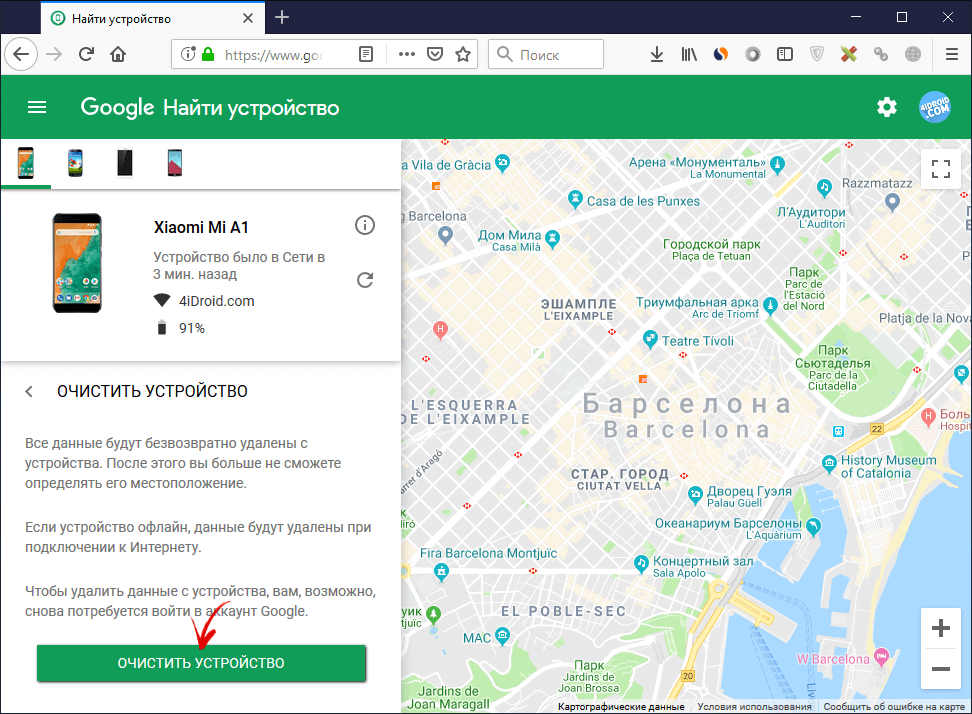Zoom out on the map

click(940, 669)
